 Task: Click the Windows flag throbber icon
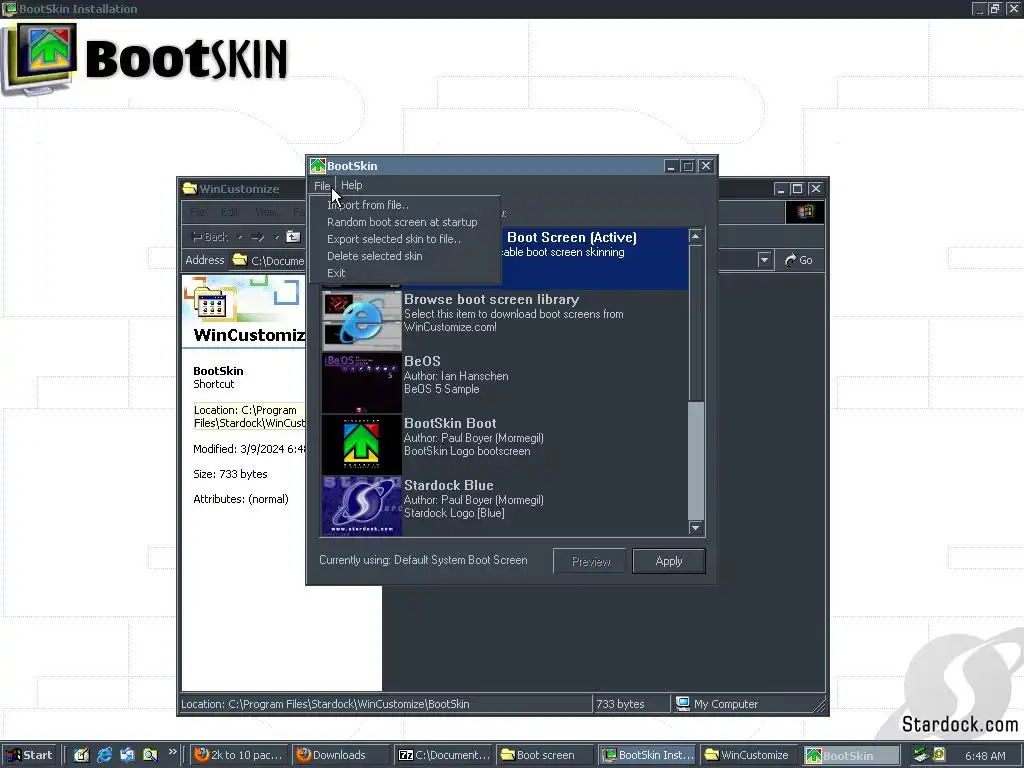[x=805, y=212]
